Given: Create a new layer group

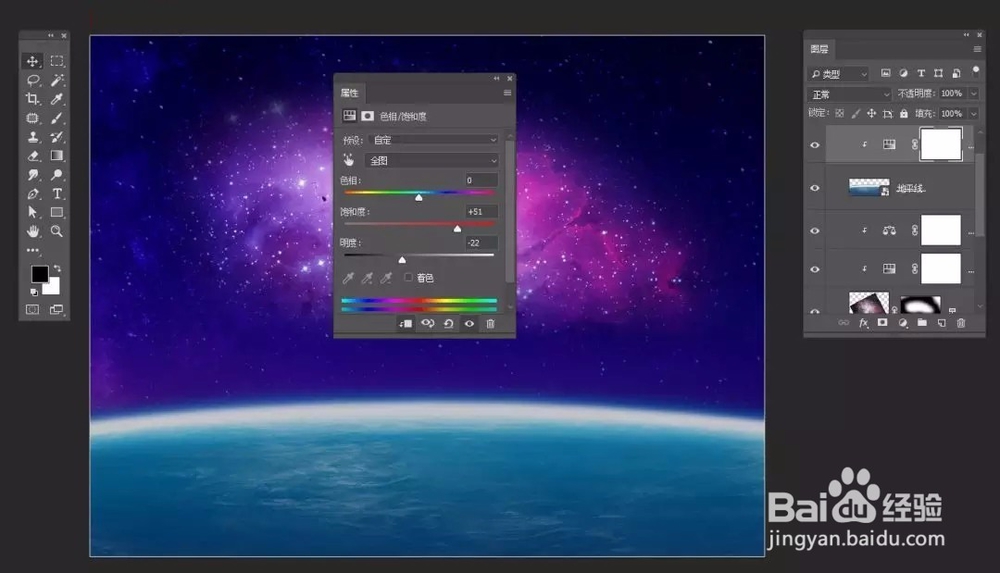Looking at the screenshot, I should pyautogui.click(x=922, y=323).
